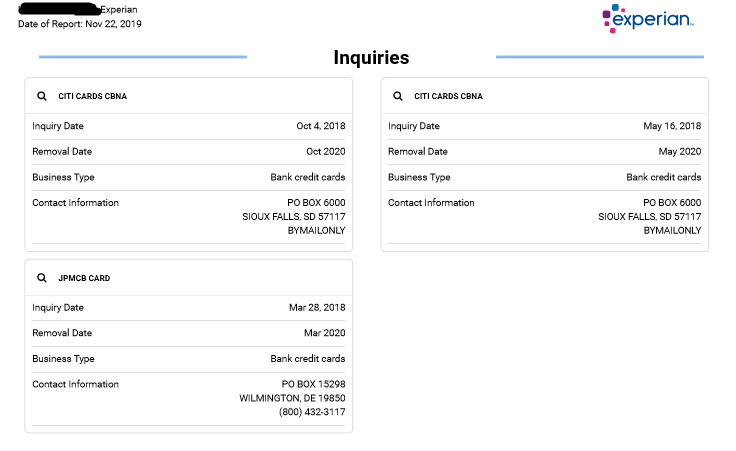Click phone number (800) 432-3117
Viewport: 736px width, 451px height.
(312, 412)
